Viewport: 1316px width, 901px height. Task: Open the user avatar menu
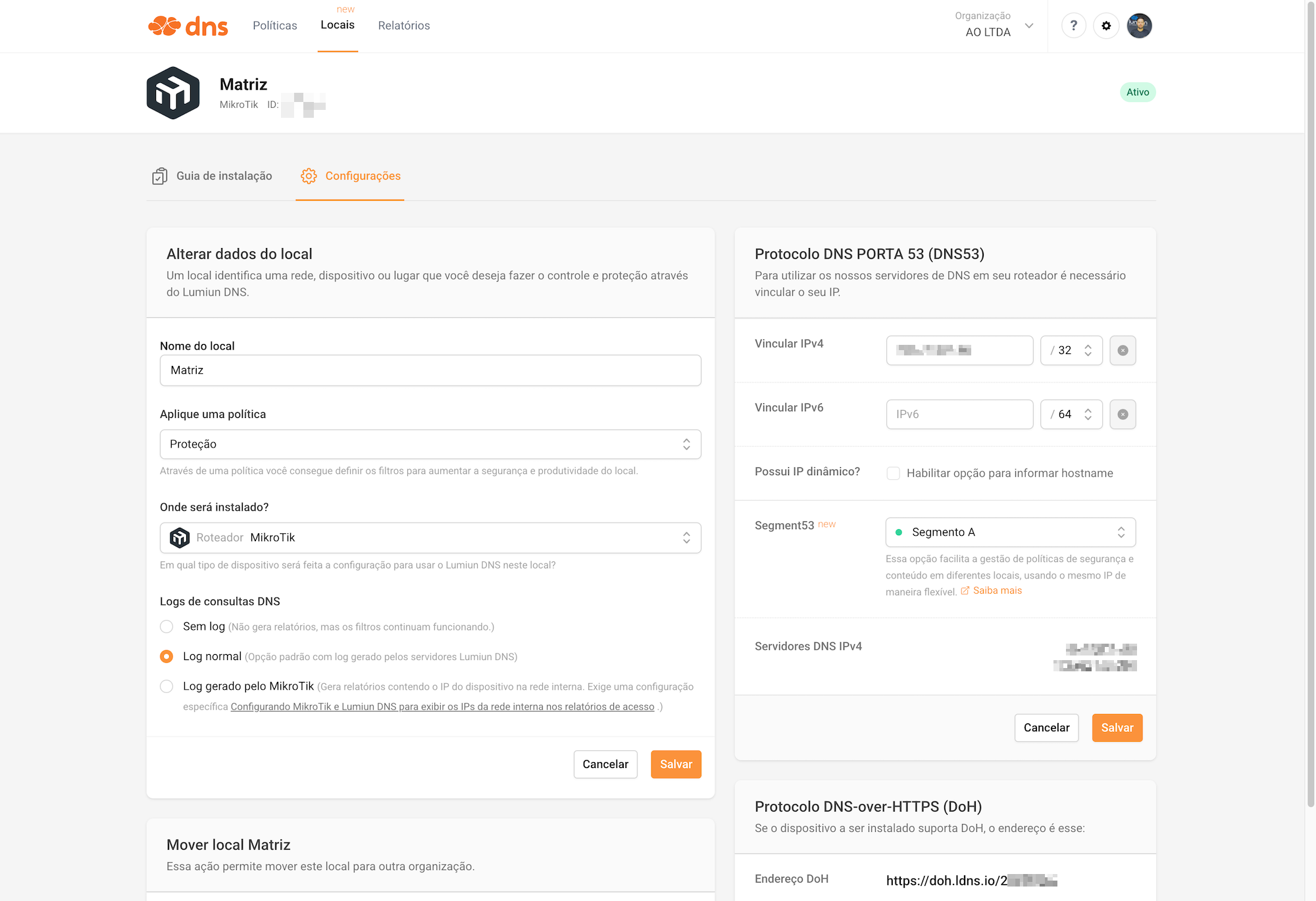coord(1139,26)
